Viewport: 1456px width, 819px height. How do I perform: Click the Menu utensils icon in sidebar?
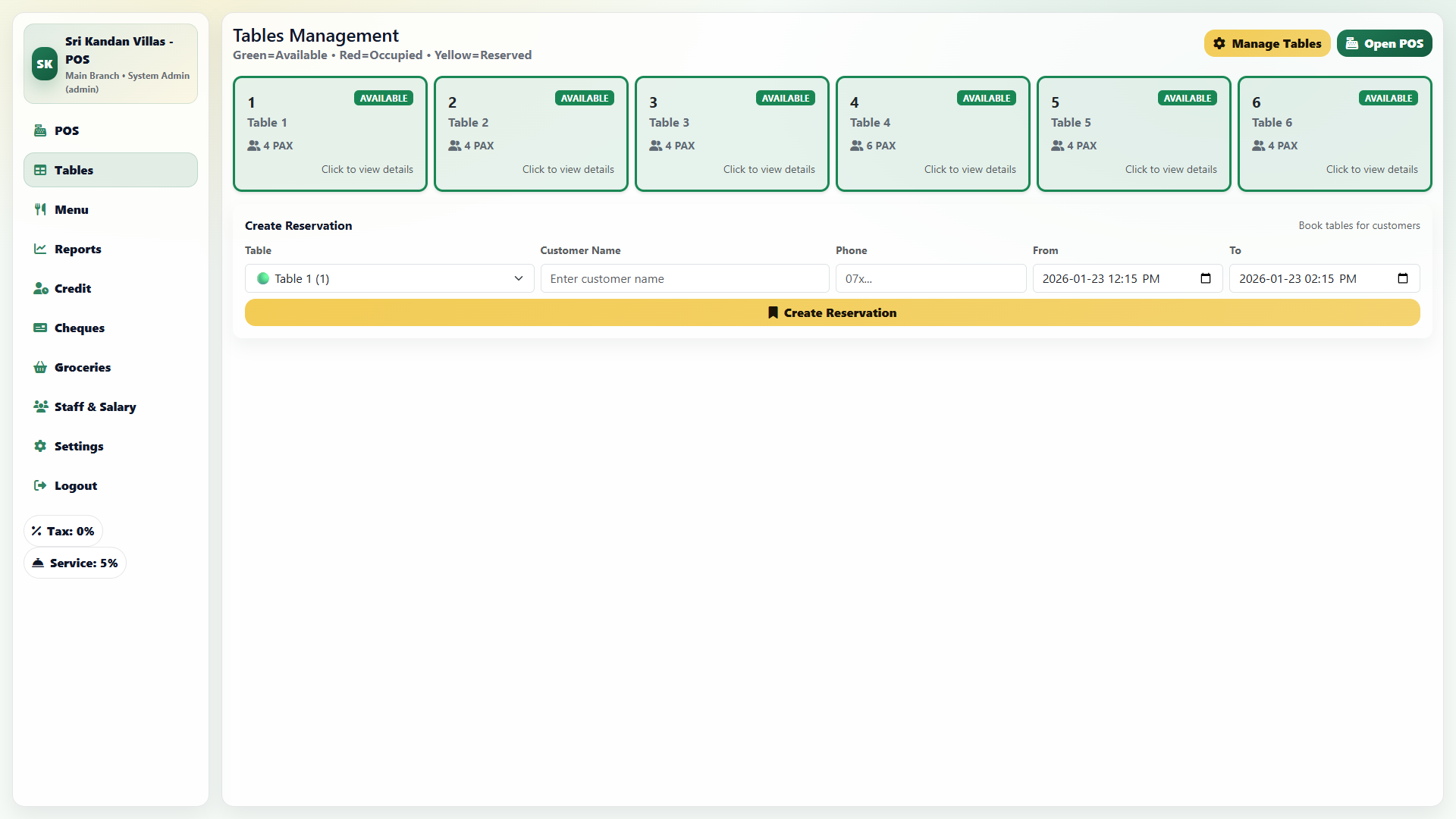[x=40, y=209]
